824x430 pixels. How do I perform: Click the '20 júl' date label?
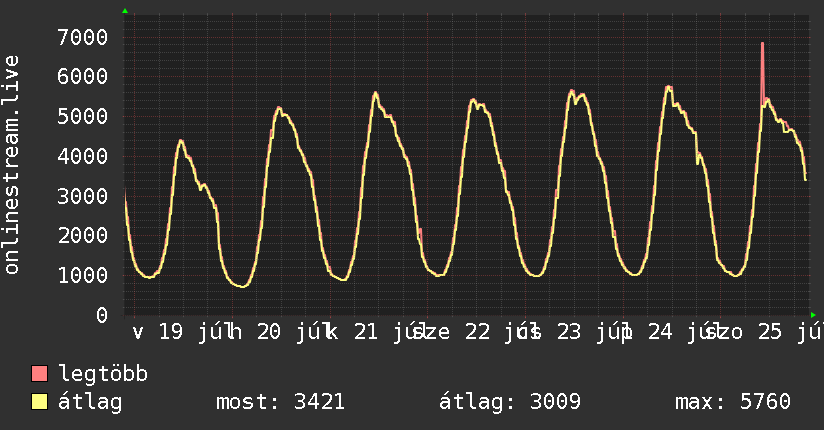click(x=292, y=332)
